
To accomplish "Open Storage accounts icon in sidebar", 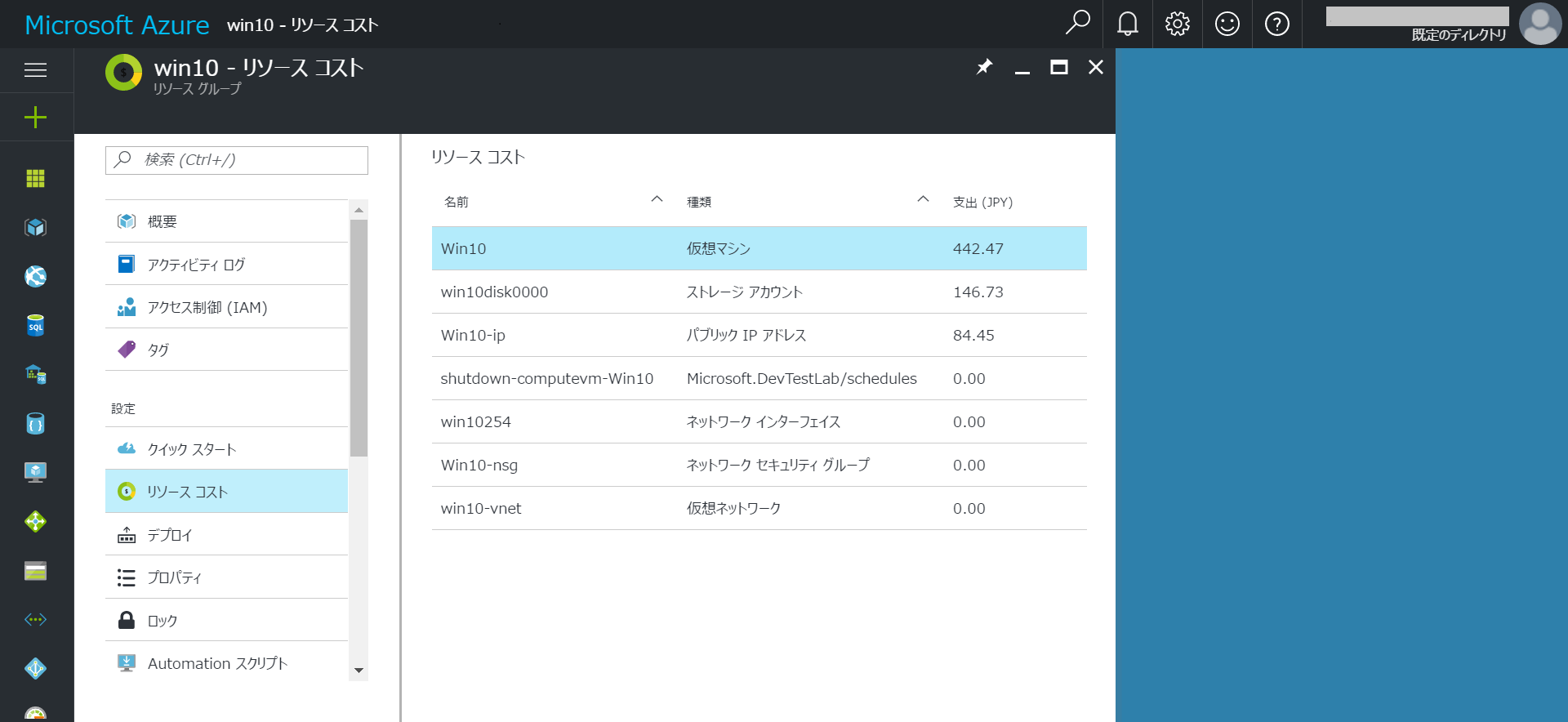I will pos(35,570).
